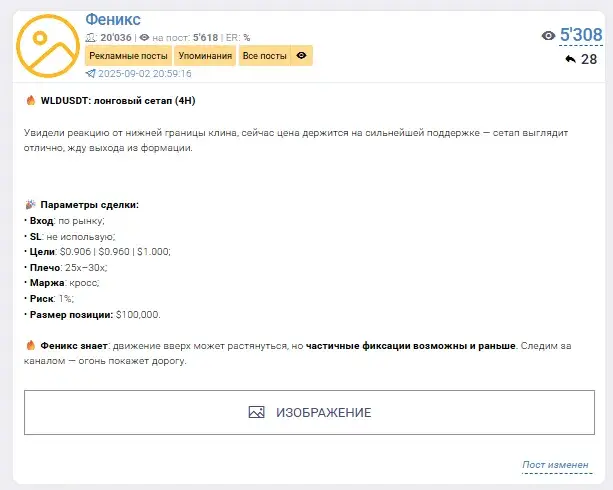Click the fire emoji before WLDUSDT heading
This screenshot has width=613, height=490.
[31, 101]
